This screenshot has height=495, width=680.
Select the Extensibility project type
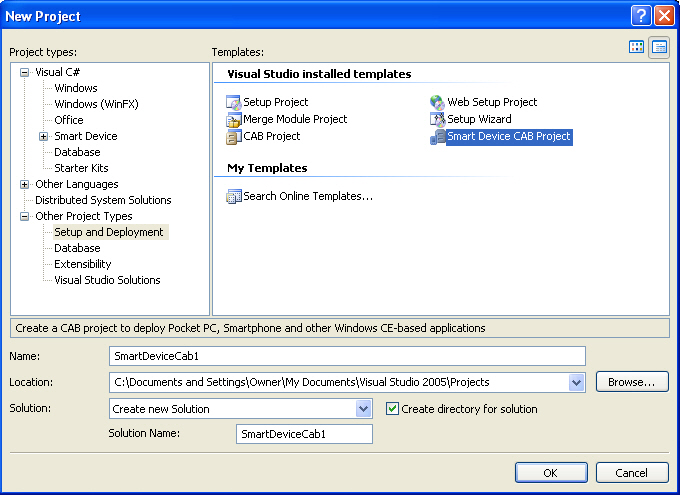click(83, 264)
